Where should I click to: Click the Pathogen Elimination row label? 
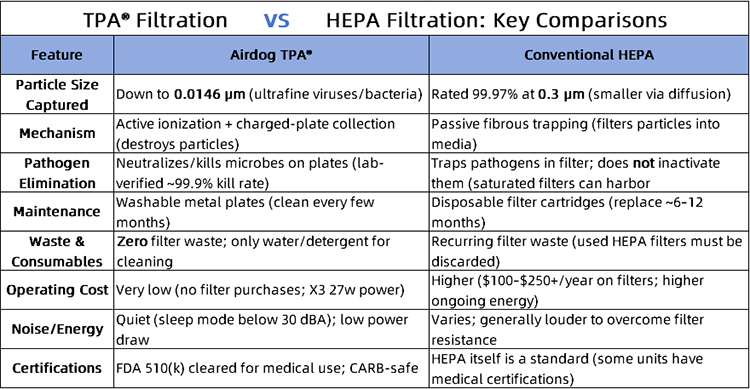57,173
